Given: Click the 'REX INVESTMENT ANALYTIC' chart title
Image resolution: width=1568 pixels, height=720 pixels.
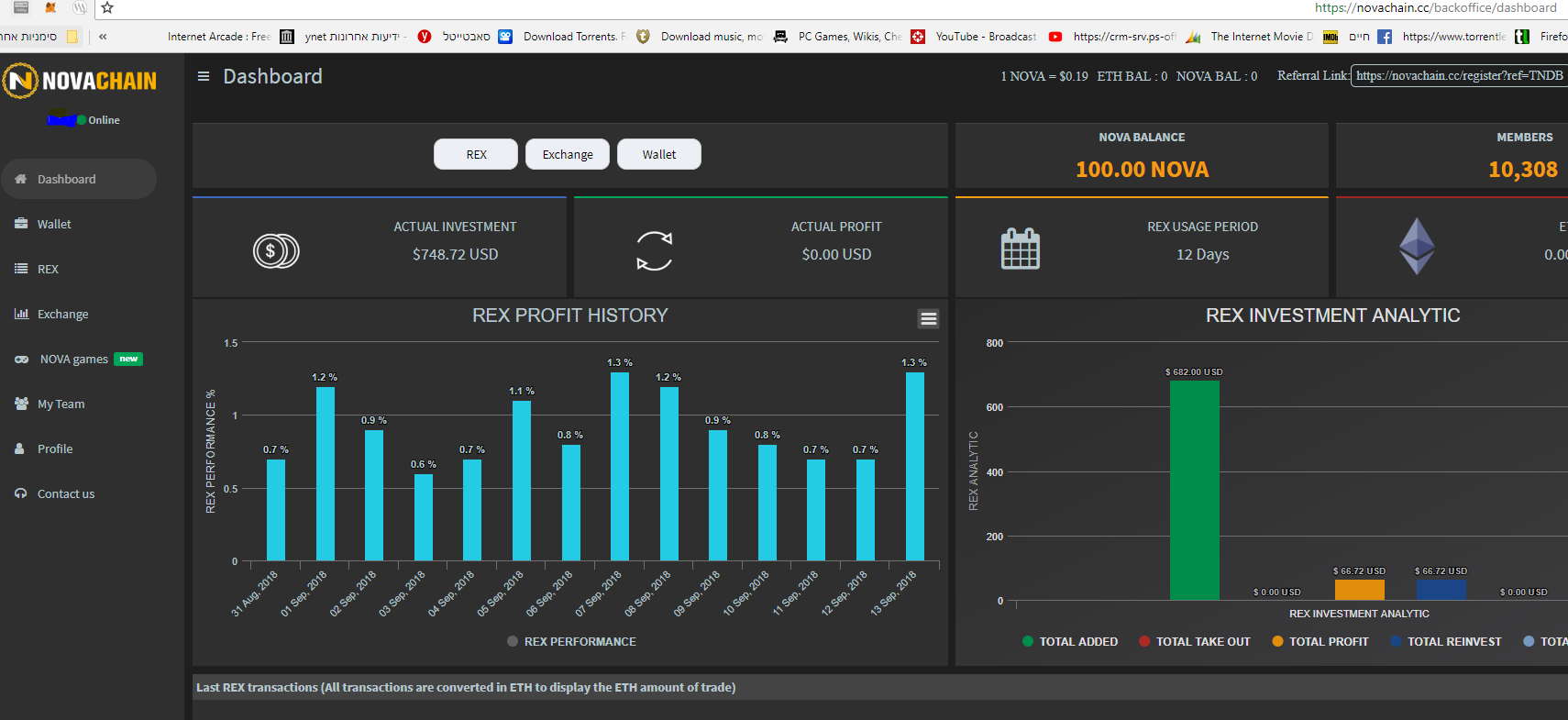Looking at the screenshot, I should coord(1333,316).
